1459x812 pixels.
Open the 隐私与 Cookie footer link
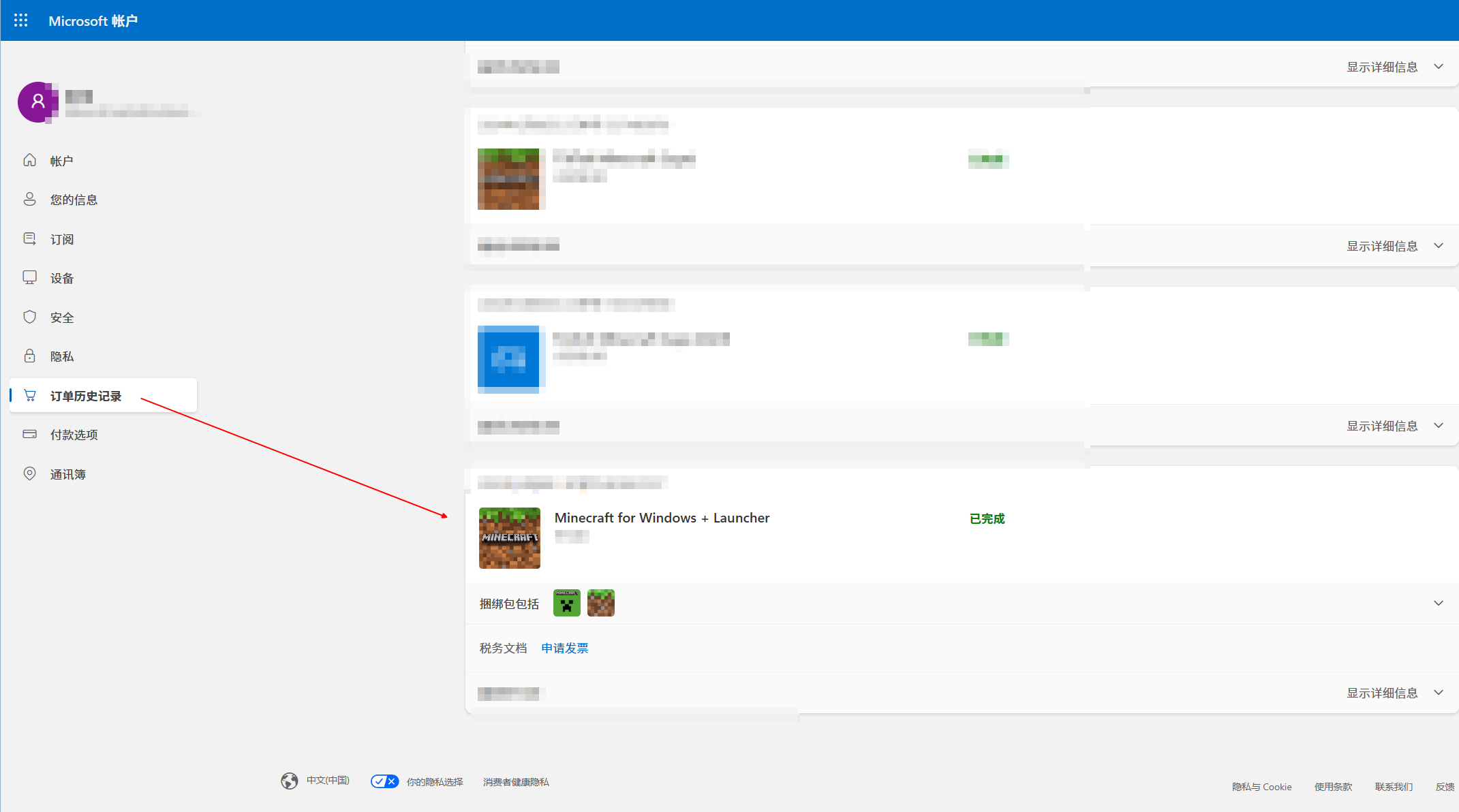coord(1261,787)
